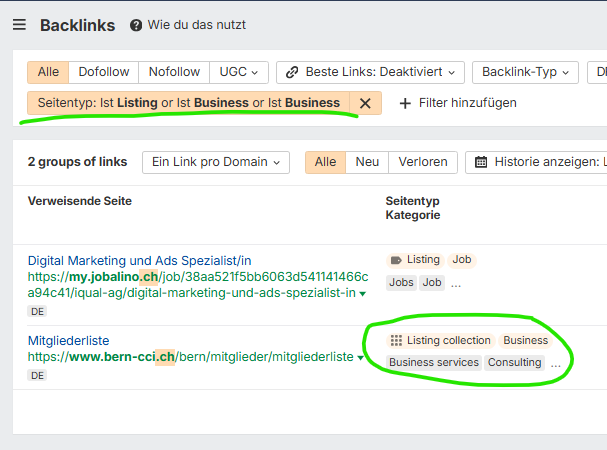Screen dimensions: 607x450
Task: Click the orange Job page type tag
Action: tap(462, 260)
